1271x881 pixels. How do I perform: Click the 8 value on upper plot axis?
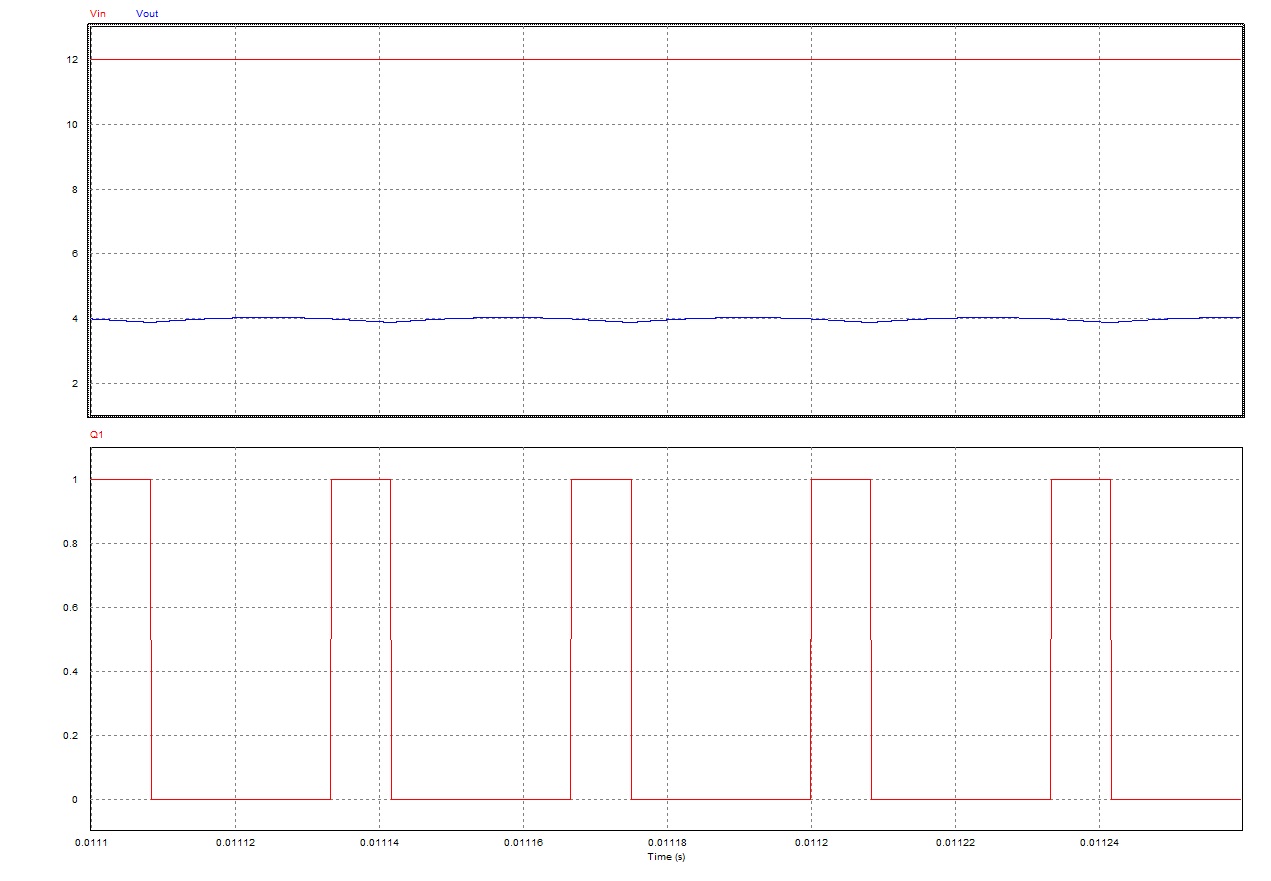(75, 189)
